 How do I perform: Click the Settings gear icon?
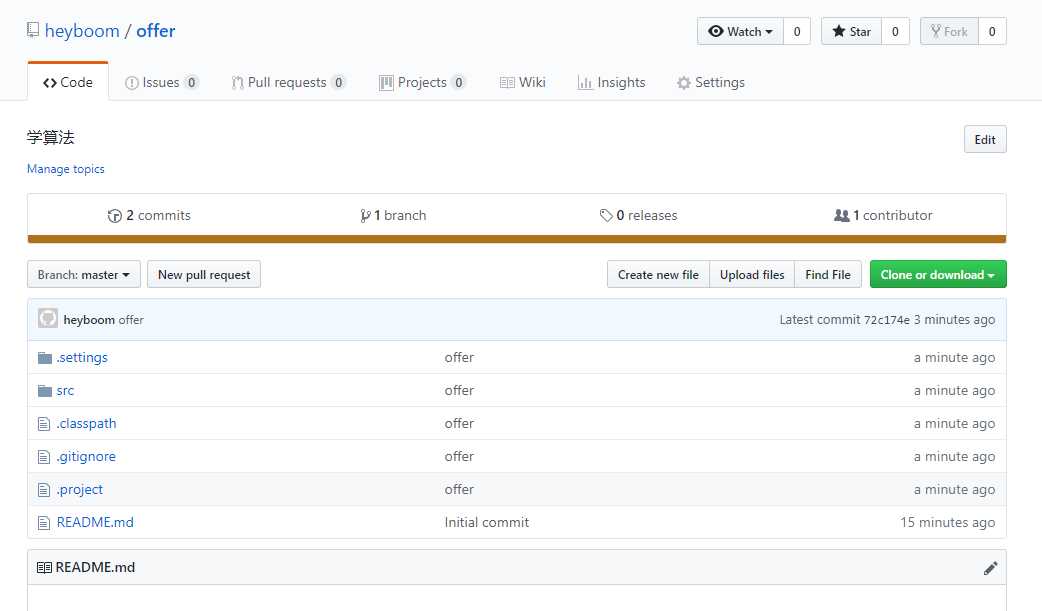coord(684,83)
